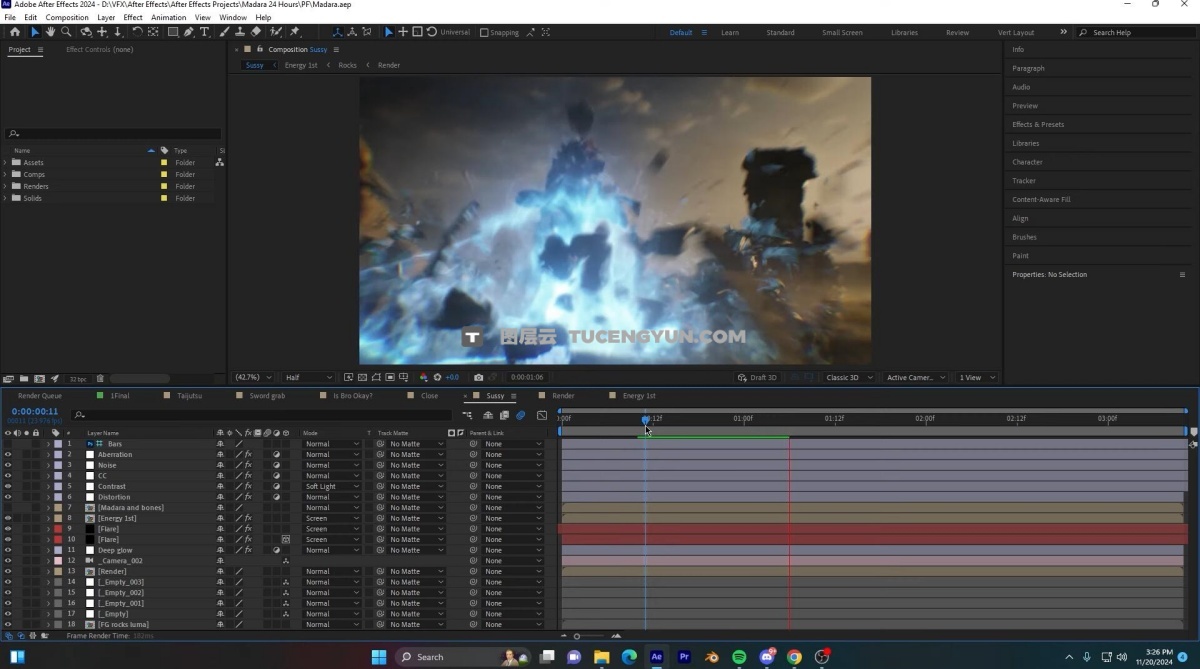Open the composition mini-flowchart icon
1200x669 pixels.
click(467, 415)
